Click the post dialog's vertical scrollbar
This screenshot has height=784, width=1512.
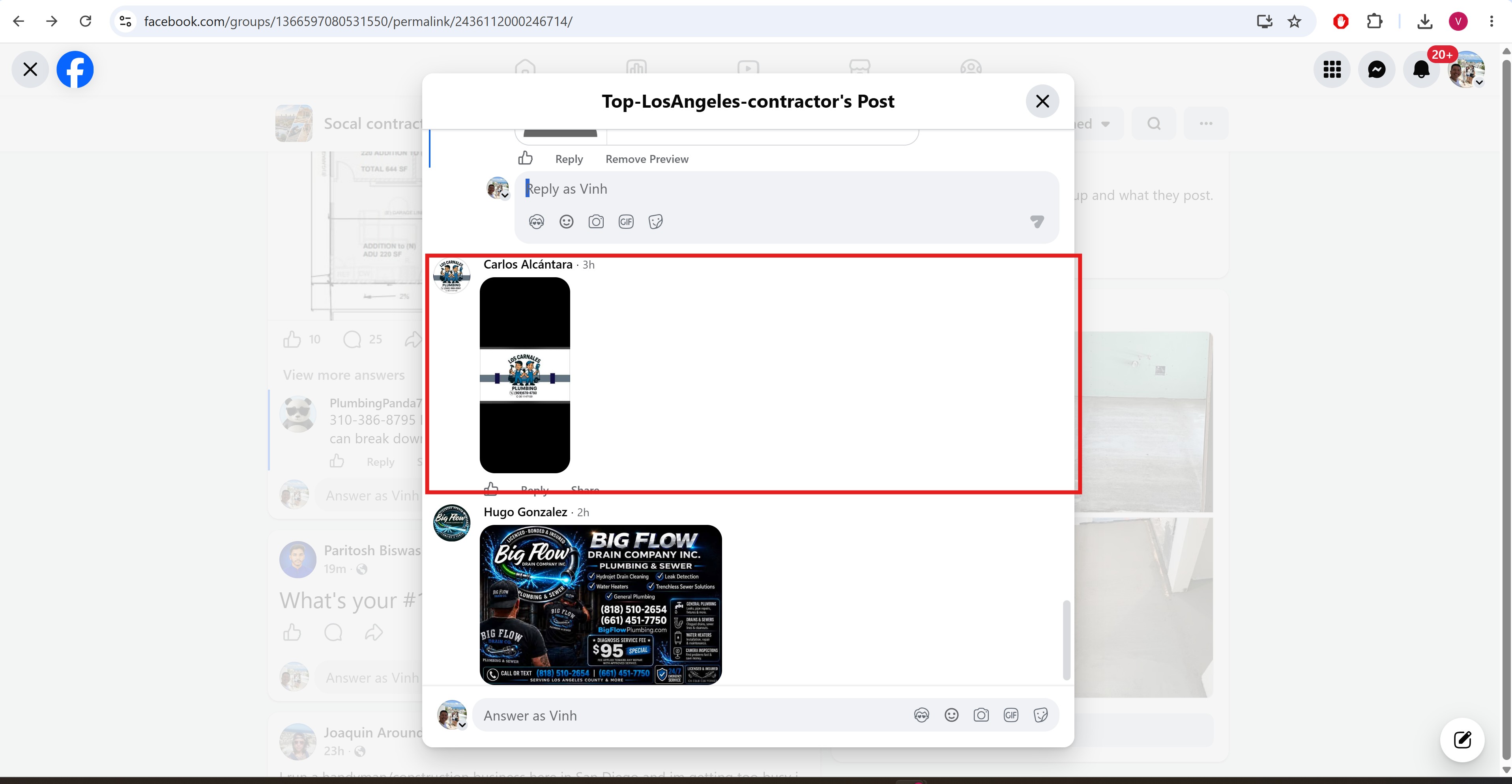point(1067,640)
